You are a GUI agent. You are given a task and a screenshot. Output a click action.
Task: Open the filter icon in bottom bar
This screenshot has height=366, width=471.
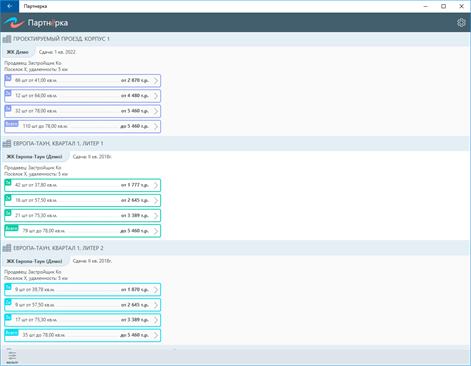tap(12, 357)
